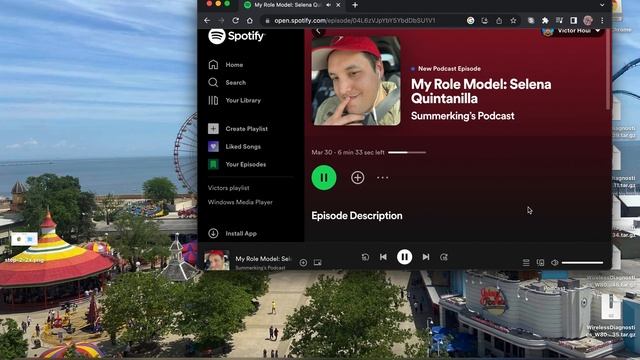640x360 pixels.
Task: Open the play queue icon
Action: [x=526, y=262]
